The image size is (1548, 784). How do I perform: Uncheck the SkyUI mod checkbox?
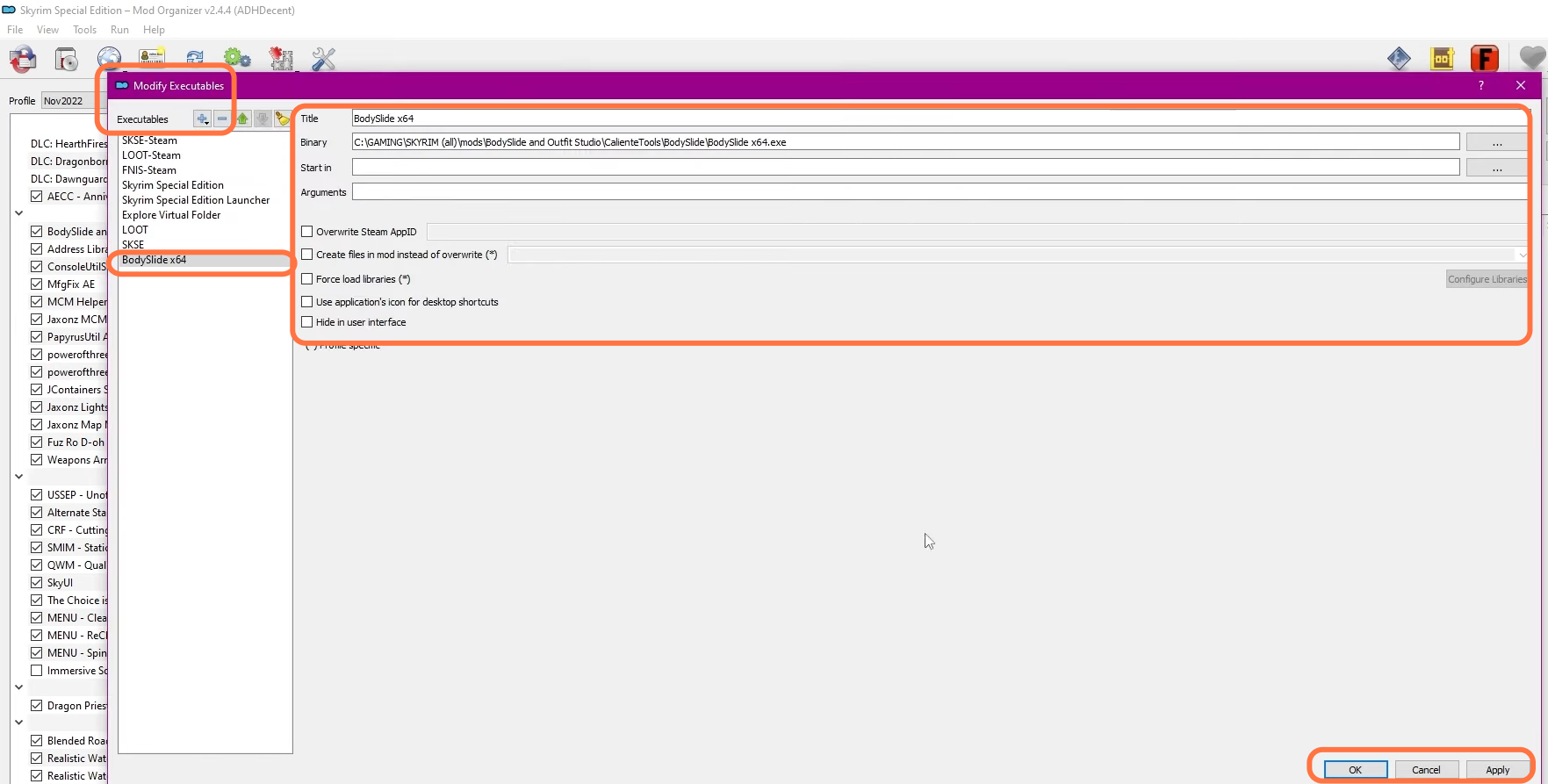coord(37,583)
